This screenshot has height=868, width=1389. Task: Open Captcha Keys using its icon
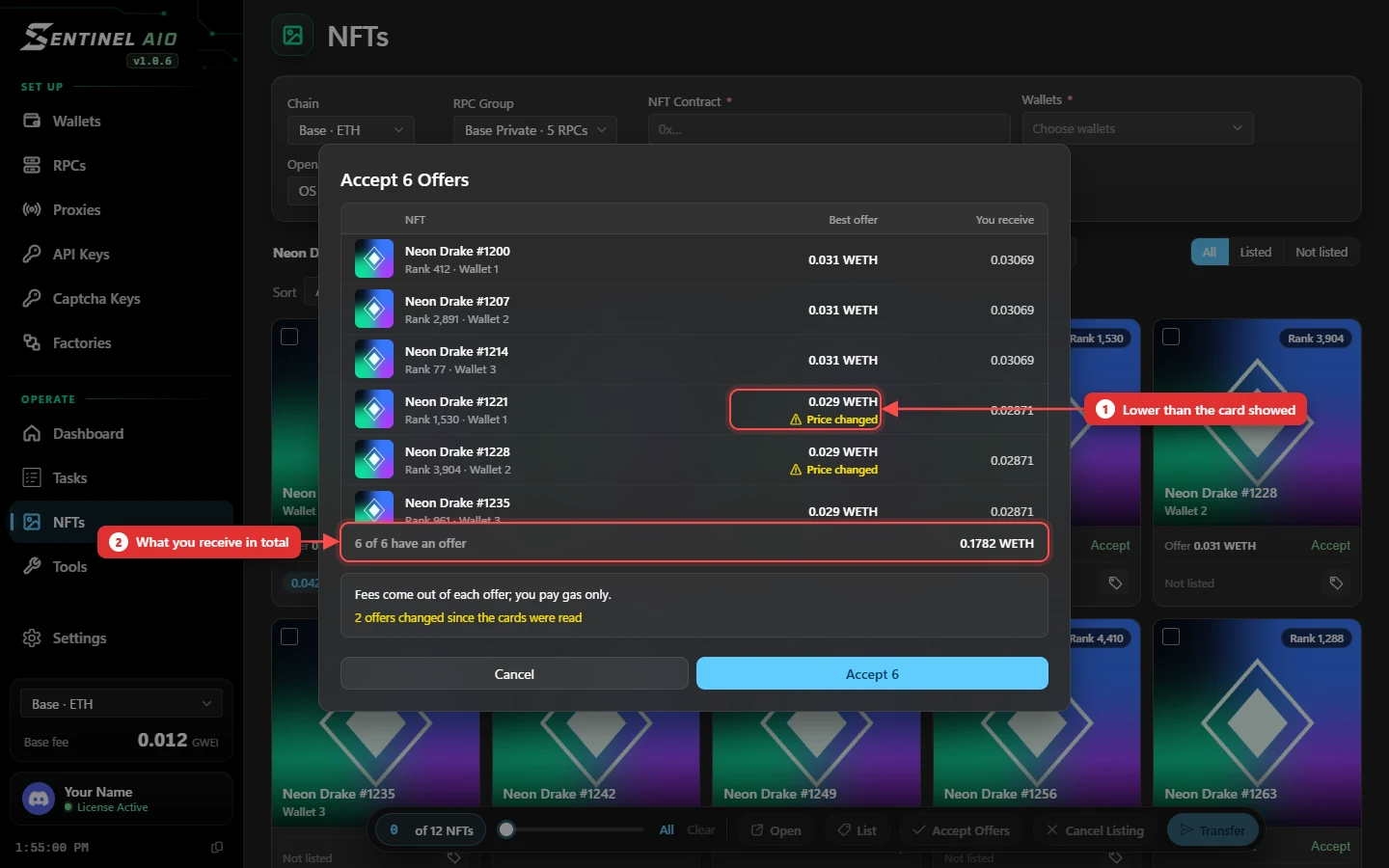(32, 298)
